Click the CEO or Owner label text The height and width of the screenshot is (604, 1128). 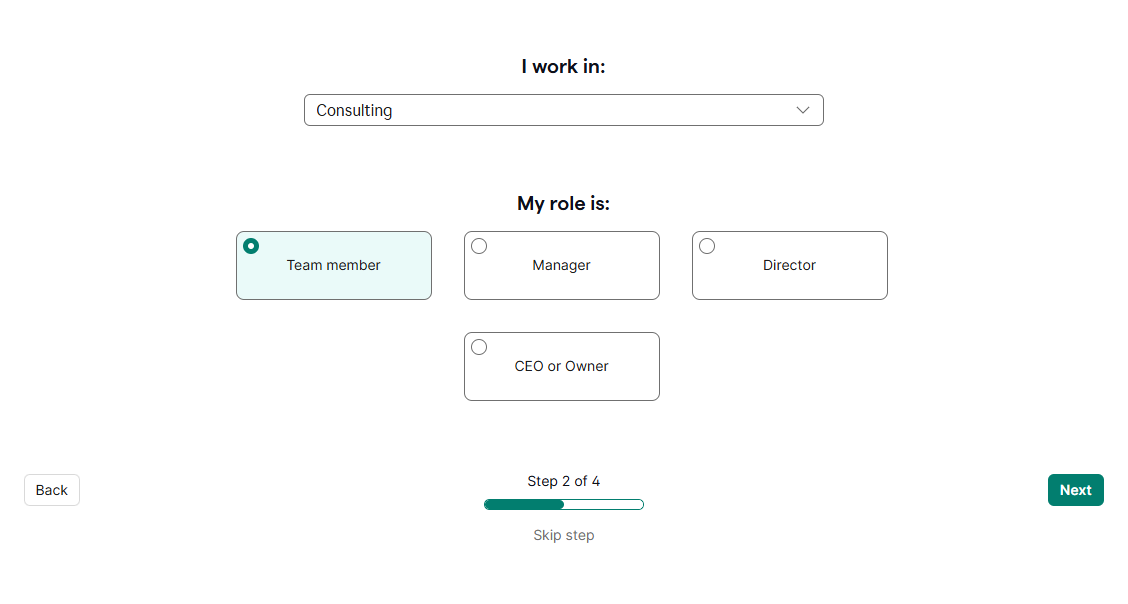[x=561, y=366]
